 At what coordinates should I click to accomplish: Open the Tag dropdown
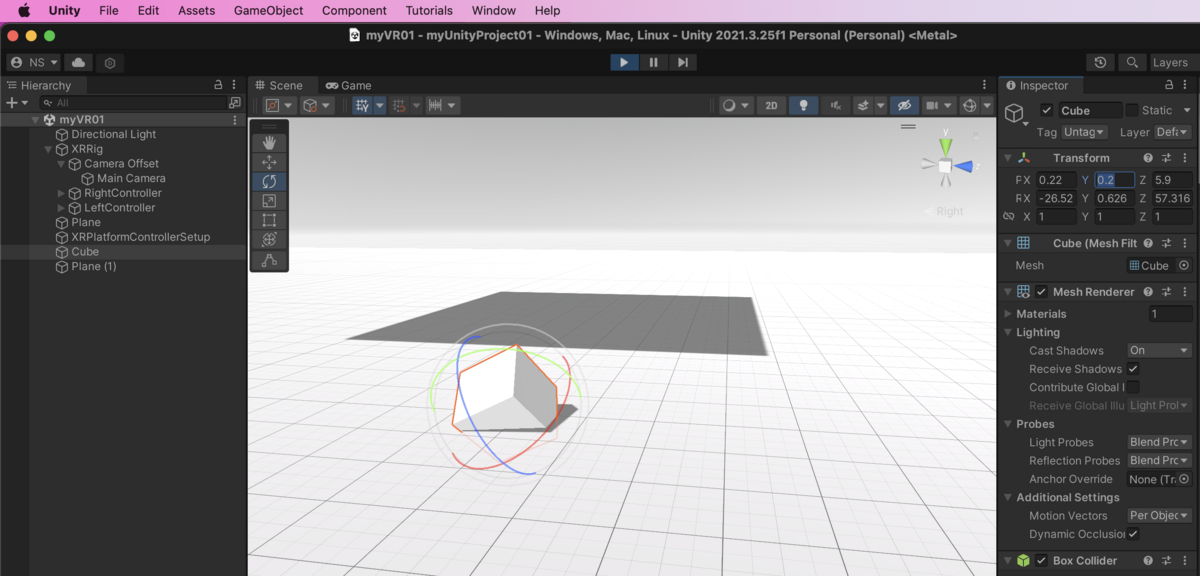click(x=1084, y=132)
